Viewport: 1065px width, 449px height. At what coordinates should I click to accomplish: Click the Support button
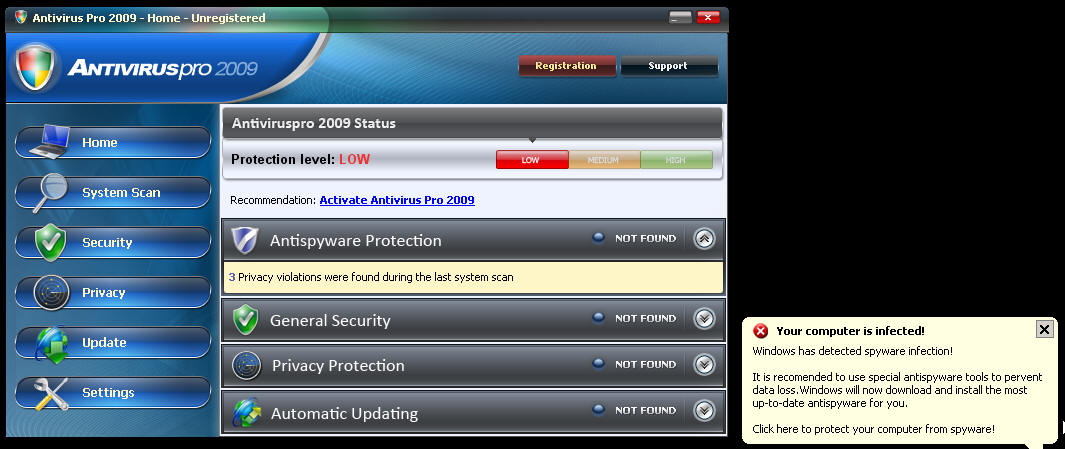[668, 66]
